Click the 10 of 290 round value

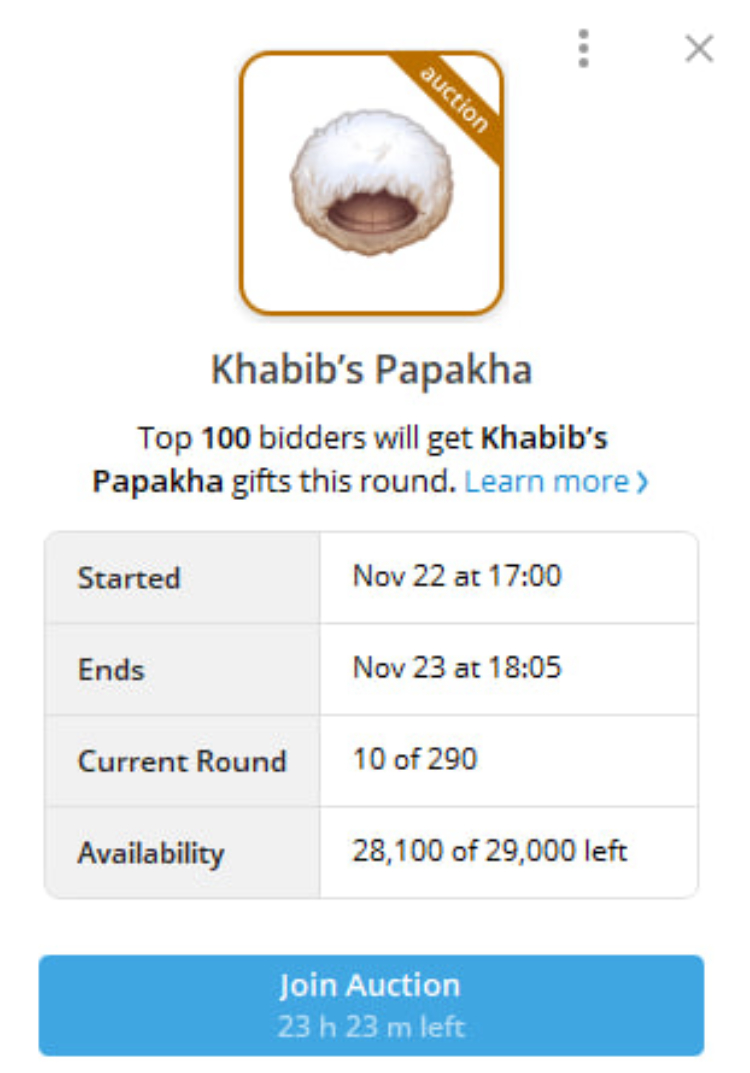pos(415,759)
